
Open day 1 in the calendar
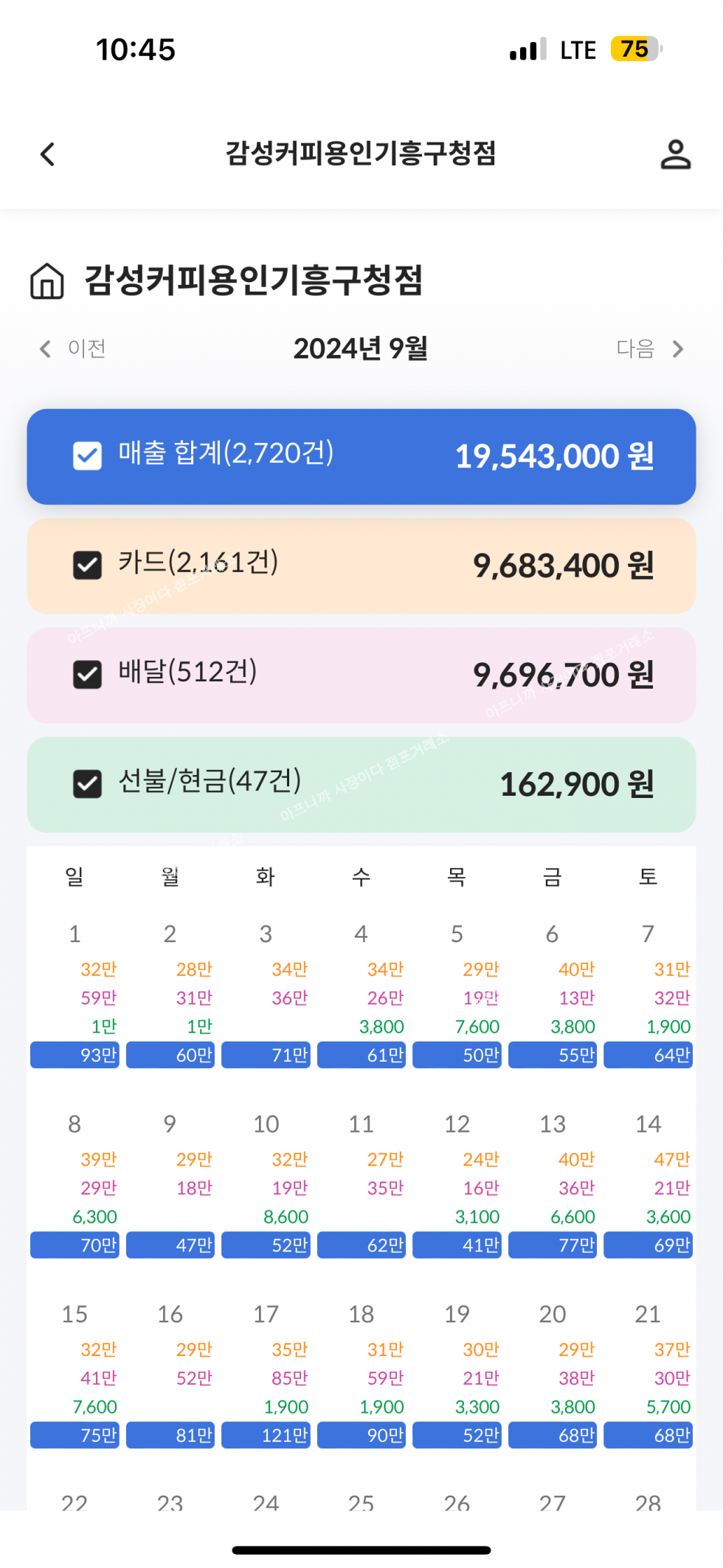tap(75, 935)
